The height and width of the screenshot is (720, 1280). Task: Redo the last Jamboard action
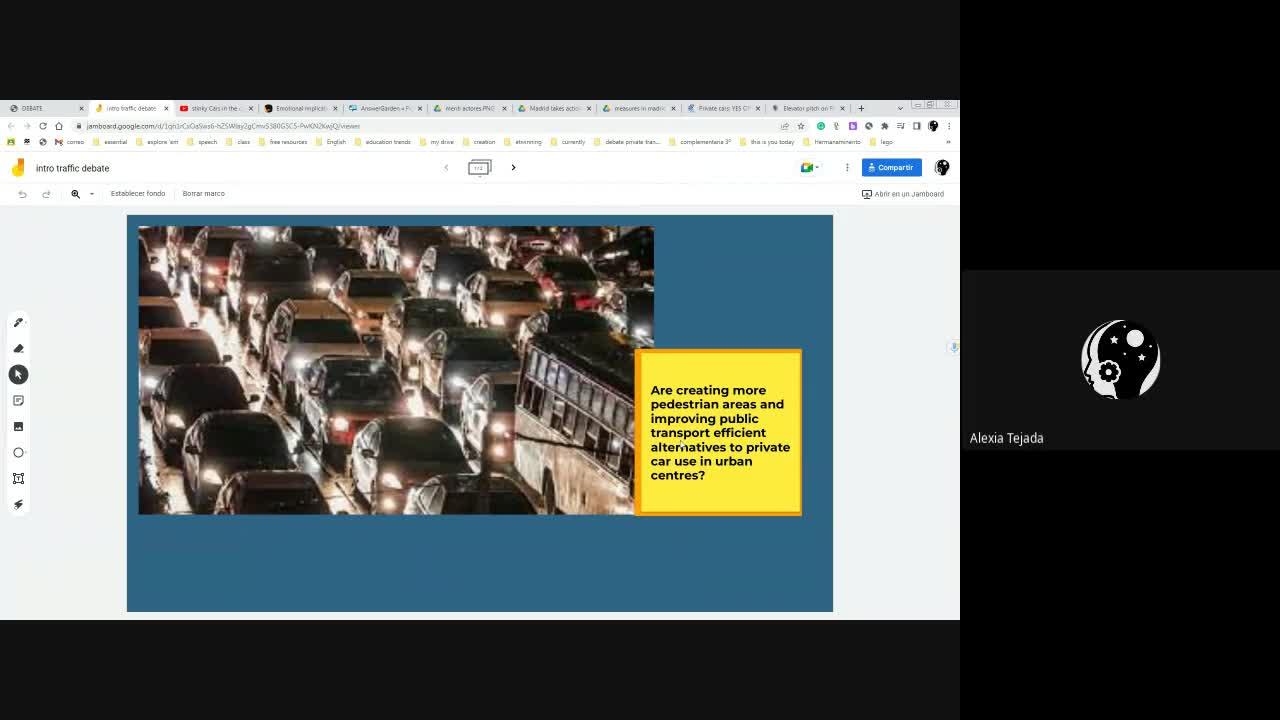(x=46, y=194)
